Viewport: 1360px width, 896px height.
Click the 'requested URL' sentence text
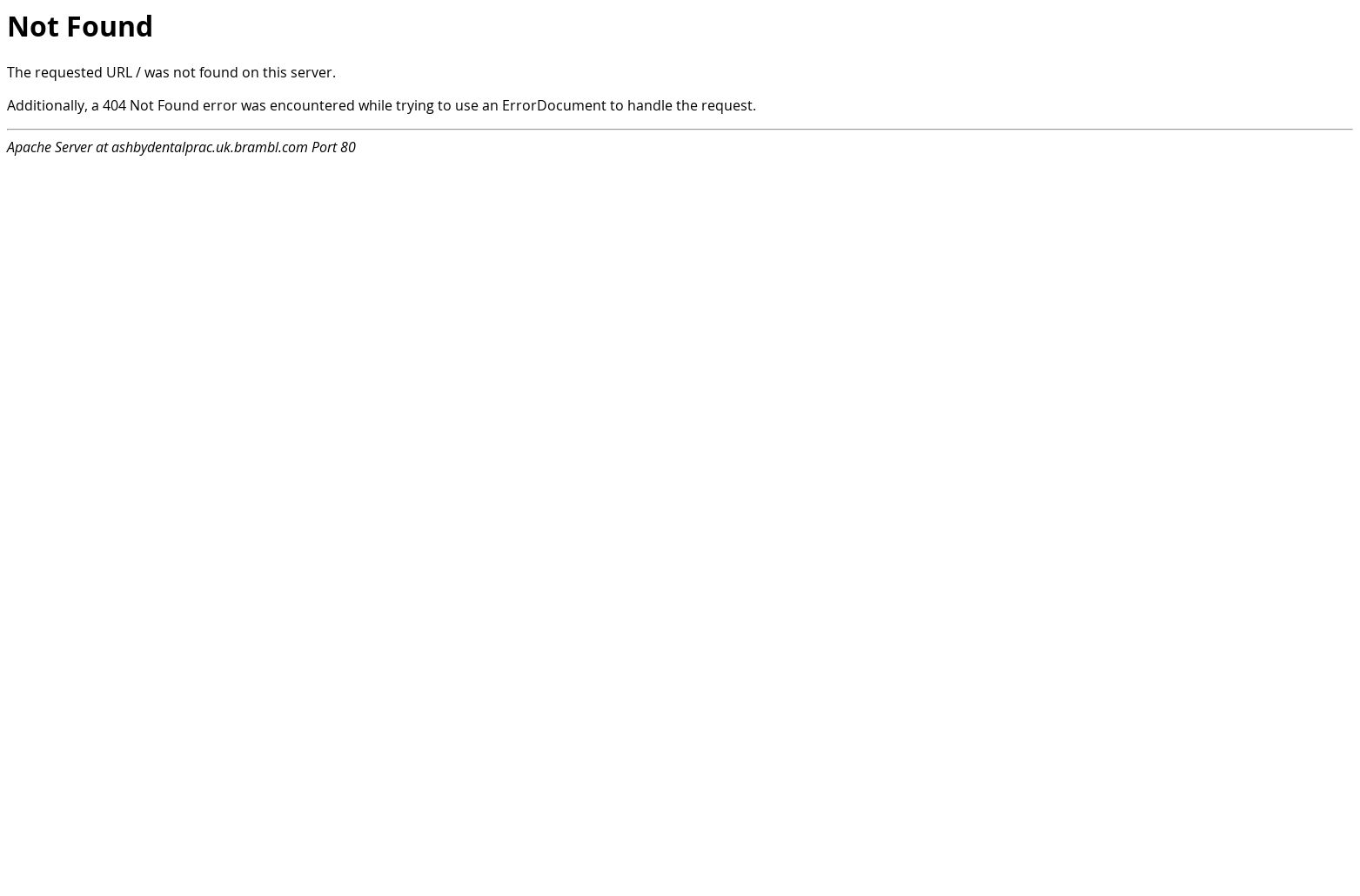tap(171, 72)
